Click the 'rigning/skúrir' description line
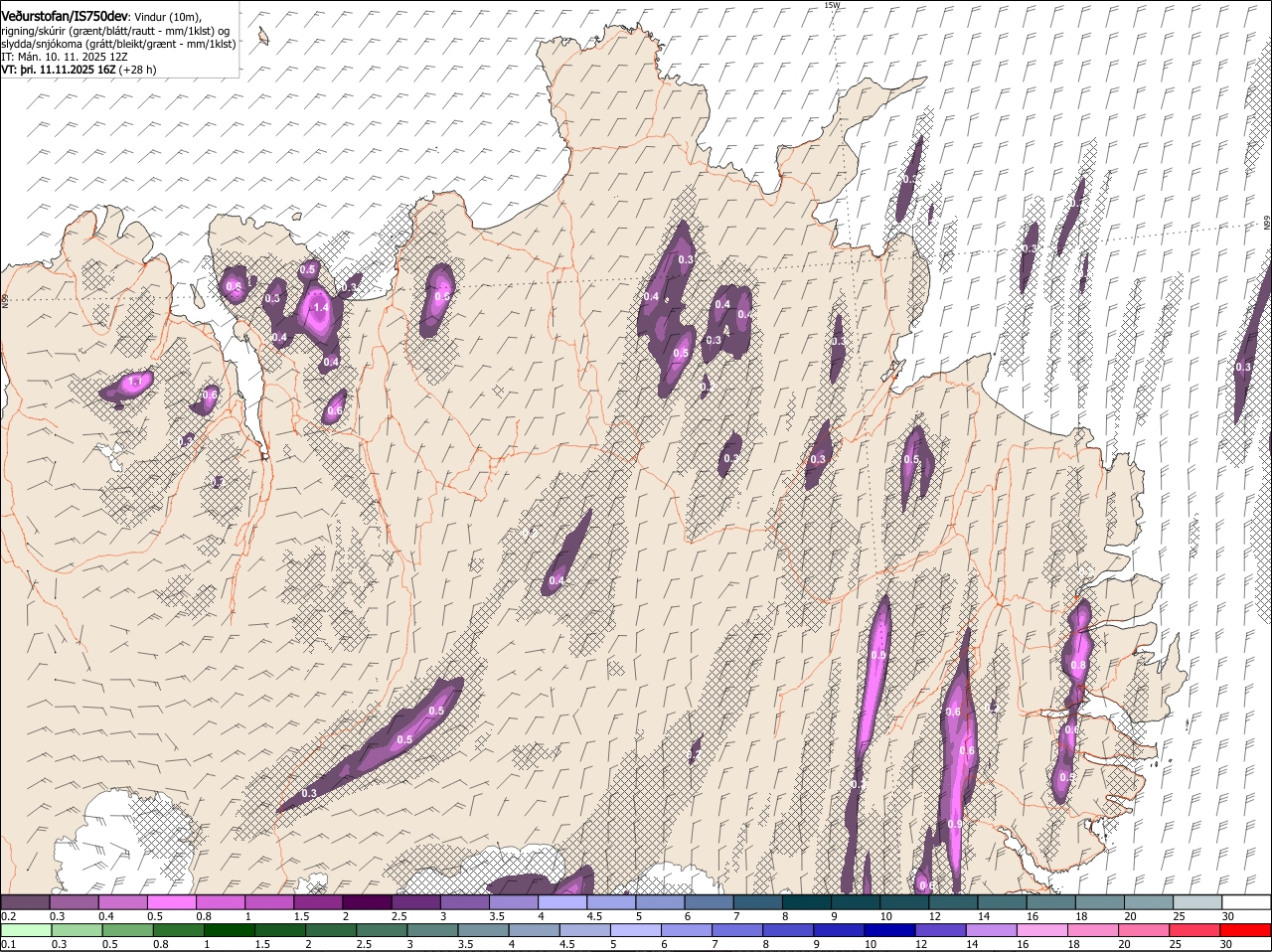Image resolution: width=1272 pixels, height=952 pixels. click(115, 31)
